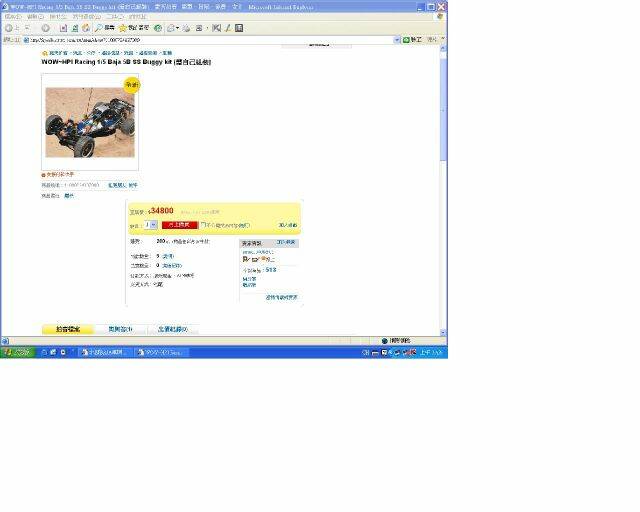The width and height of the screenshot is (640, 512).
Task: Open Search with the magnifier toolbar icon
Action: point(104,28)
